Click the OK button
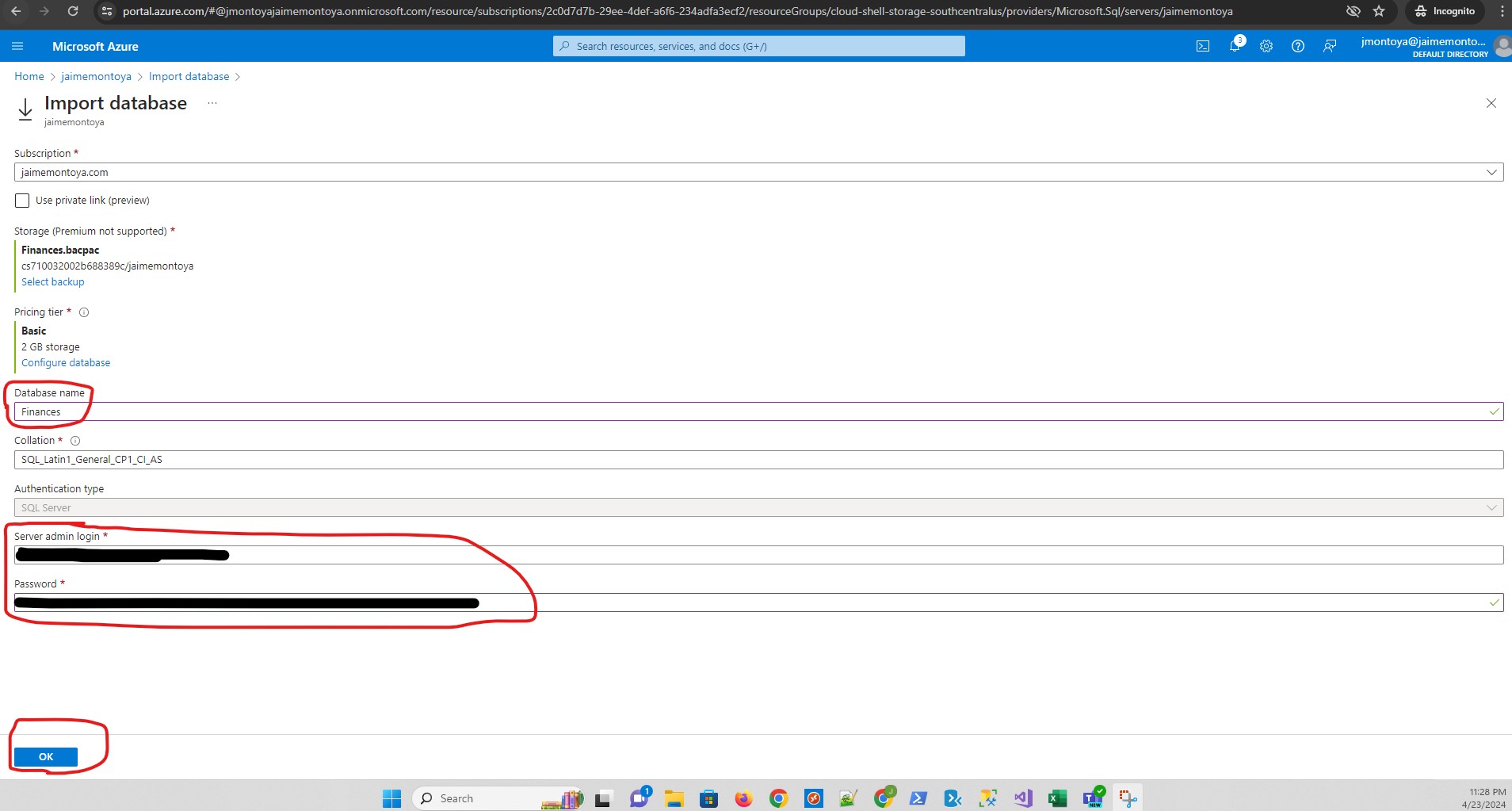Viewport: 1512px width, 811px height. pyautogui.click(x=46, y=756)
